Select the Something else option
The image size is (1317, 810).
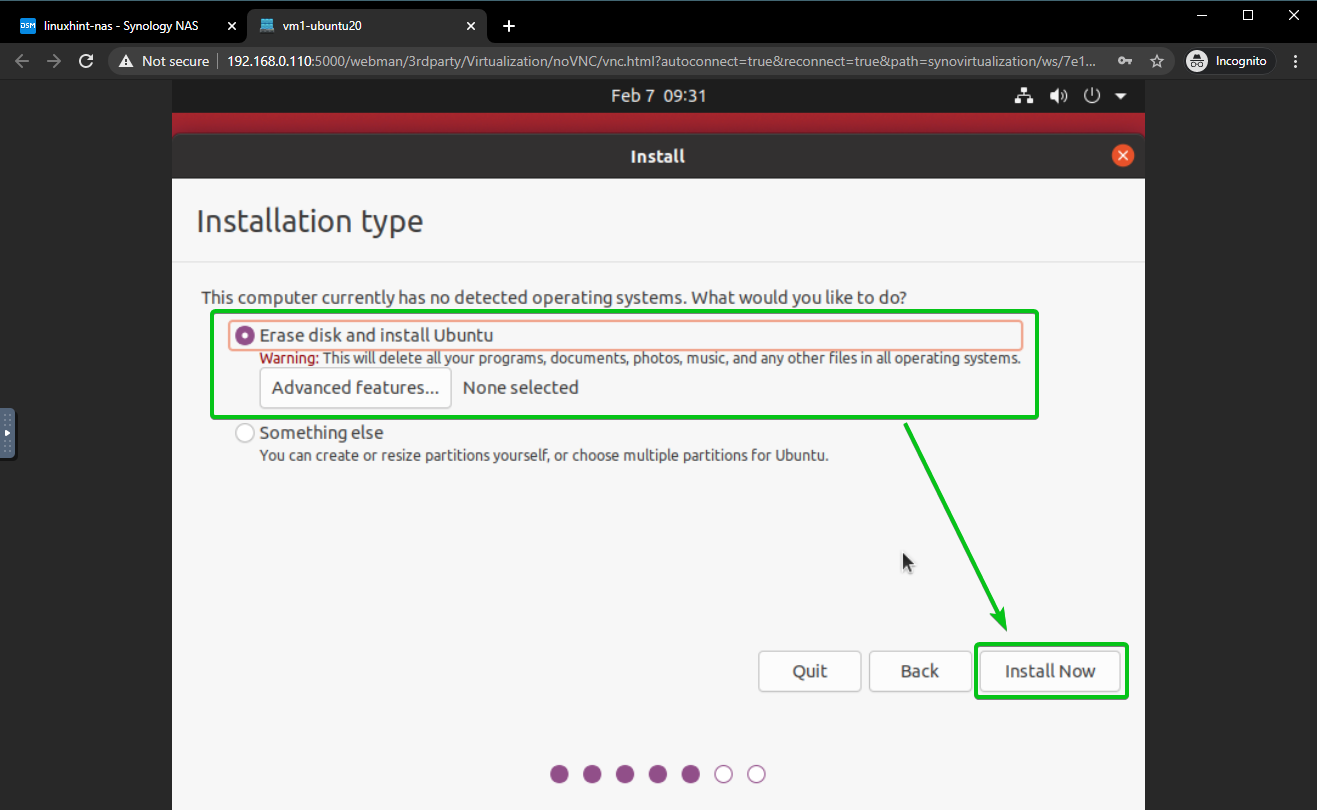tap(245, 433)
